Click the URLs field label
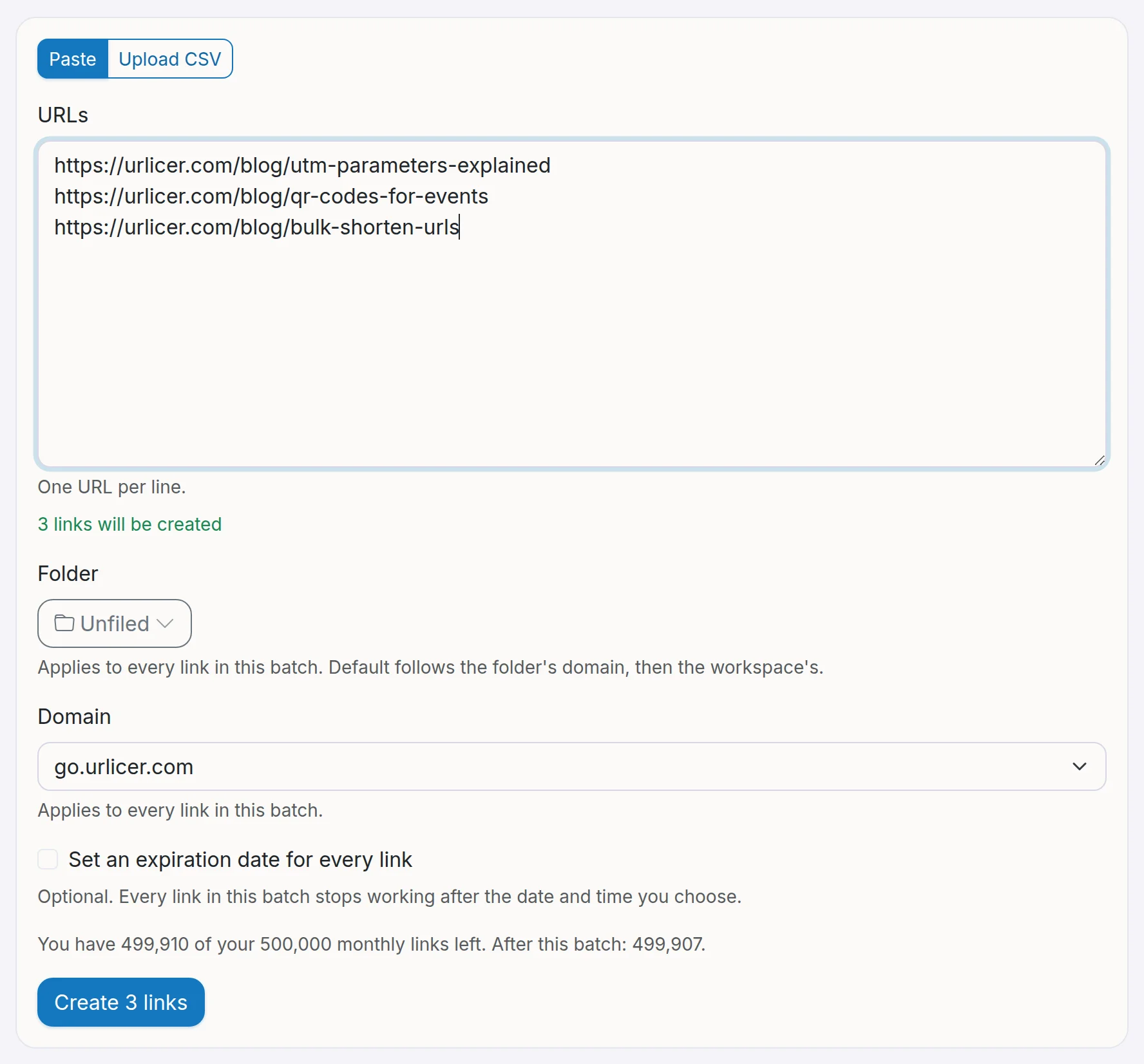This screenshot has height=1064, width=1144. point(63,115)
